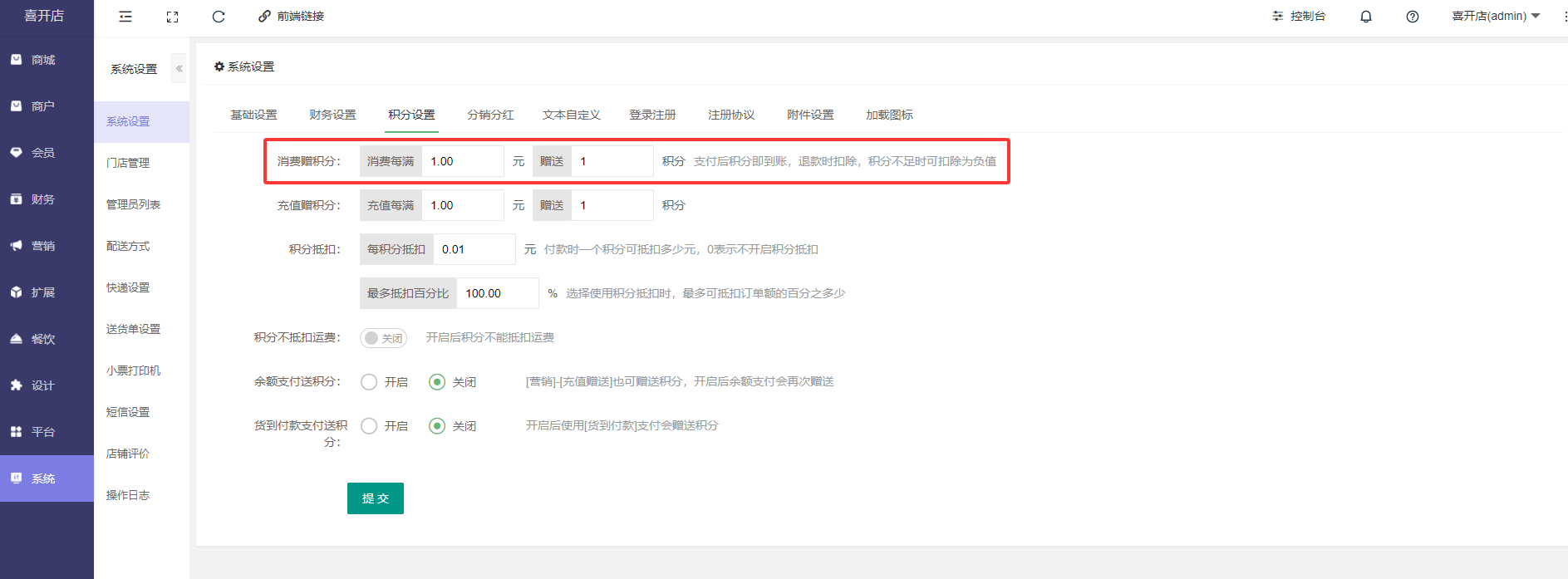Click the 充值赠积分 赠送 points input
This screenshot has width=1568, height=579.
coord(612,205)
